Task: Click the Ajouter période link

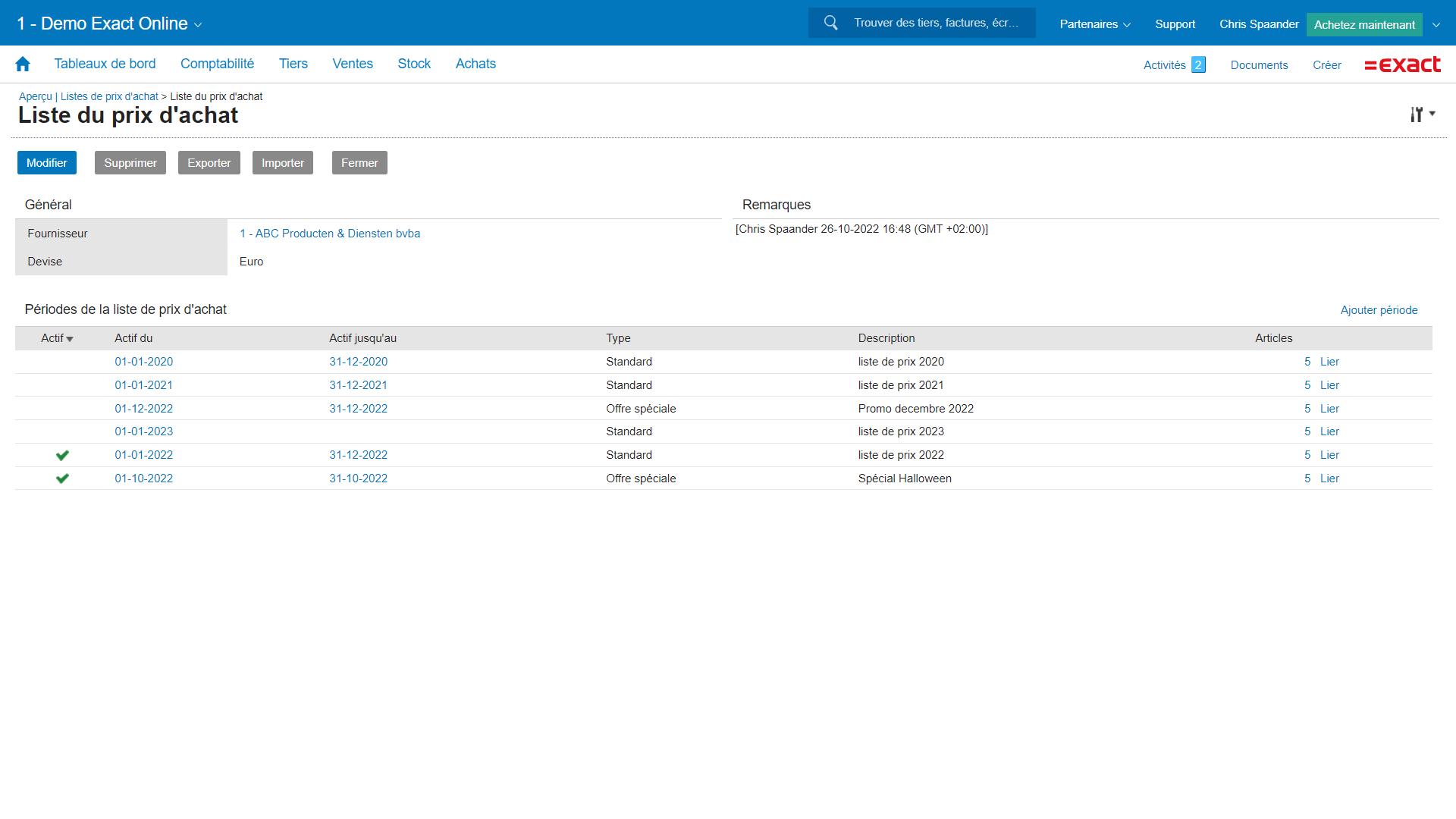Action: [x=1379, y=310]
